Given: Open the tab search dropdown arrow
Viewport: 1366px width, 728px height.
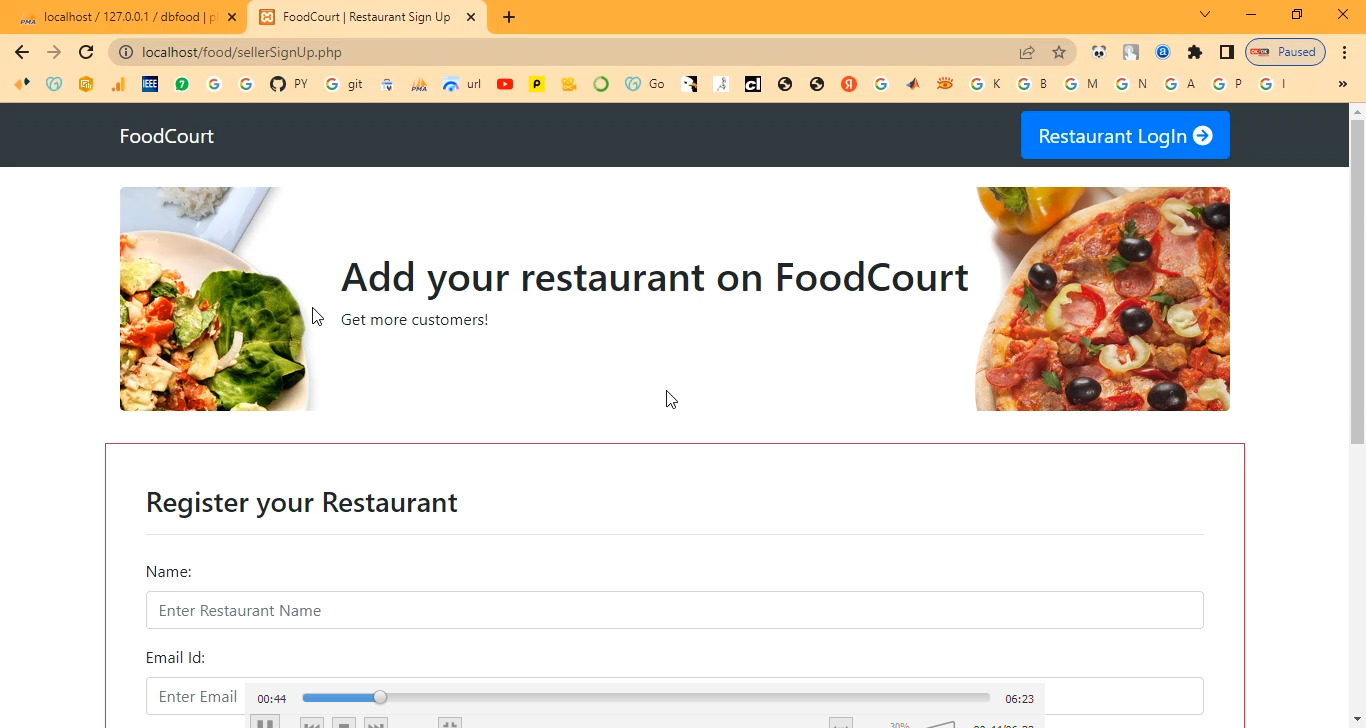Looking at the screenshot, I should pos(1205,15).
